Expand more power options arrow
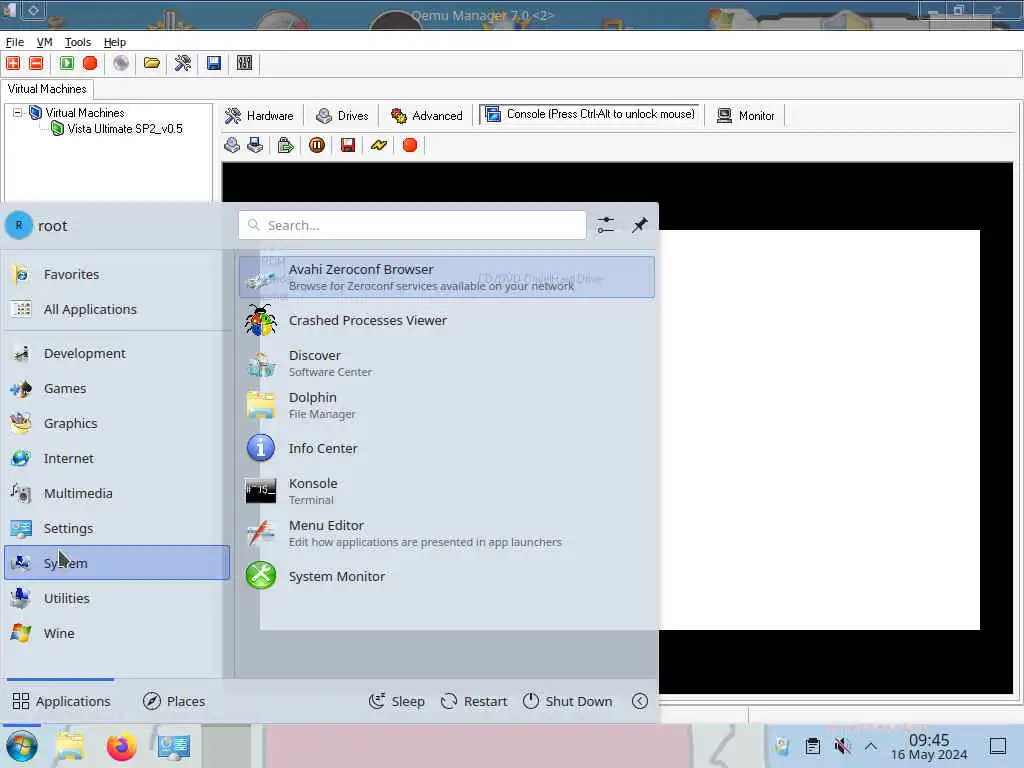The image size is (1024, 768). coord(640,701)
